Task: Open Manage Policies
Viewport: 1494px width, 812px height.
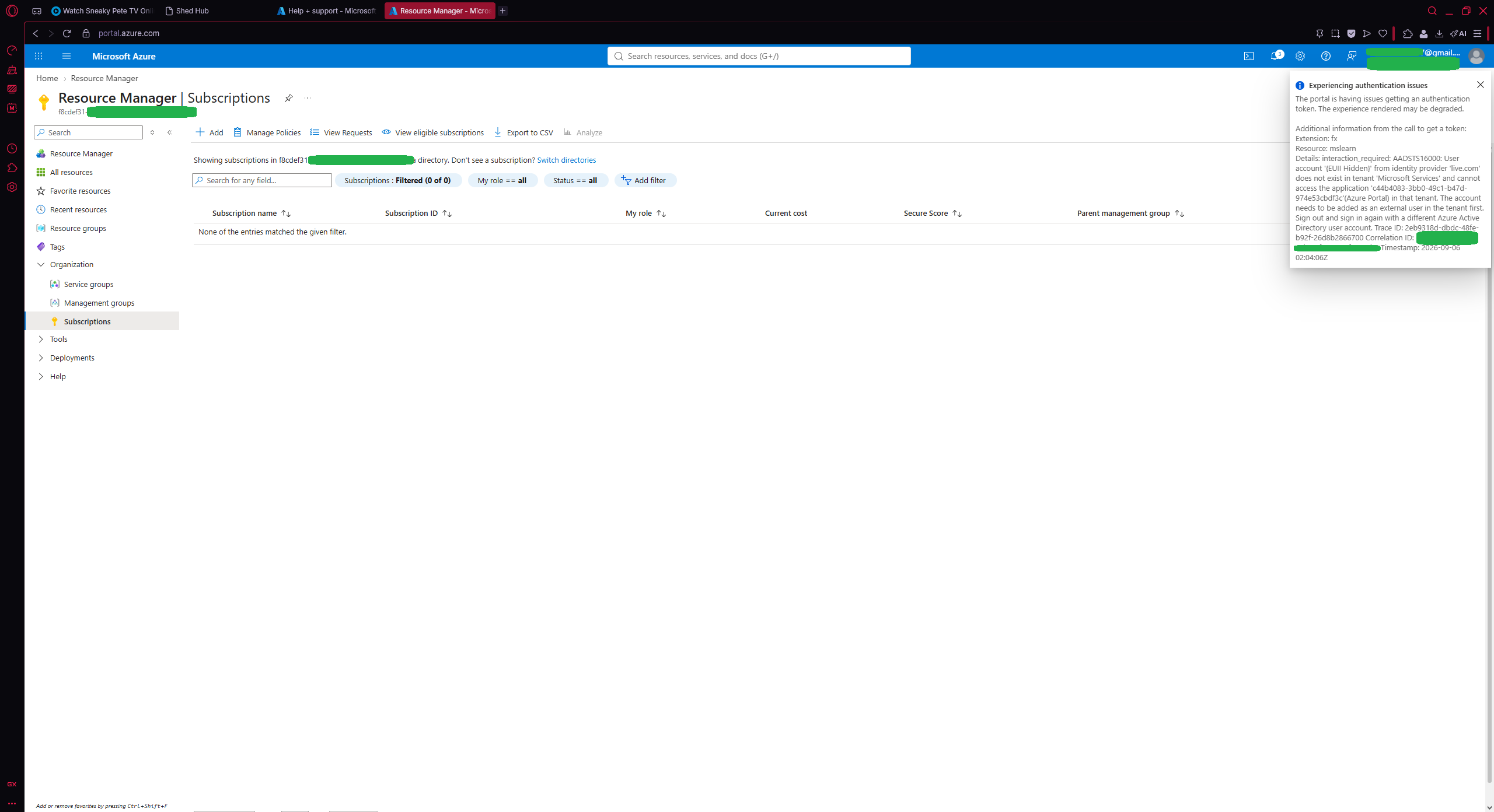Action: coord(267,132)
